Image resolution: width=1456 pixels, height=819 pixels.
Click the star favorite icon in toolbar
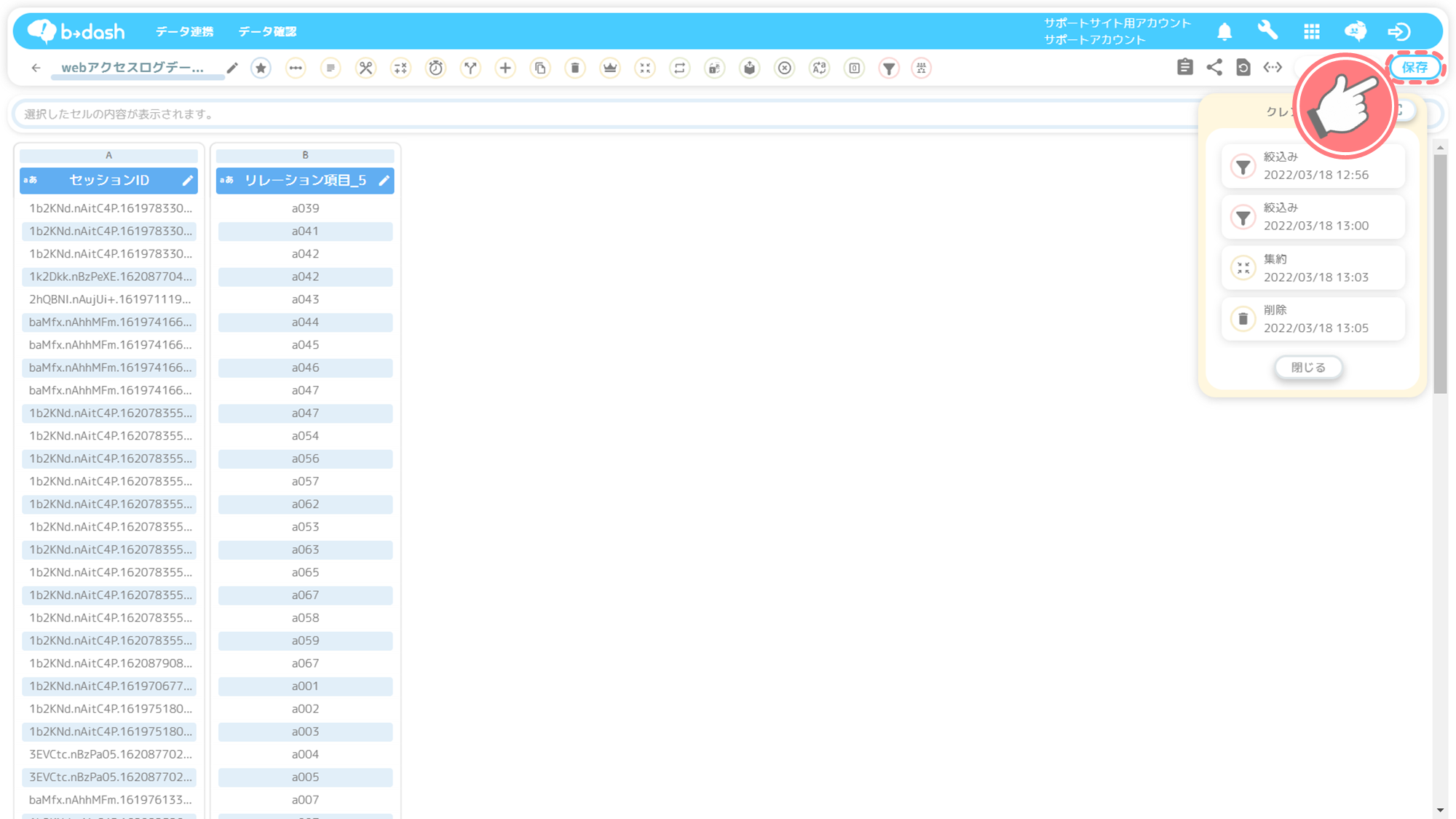click(261, 68)
